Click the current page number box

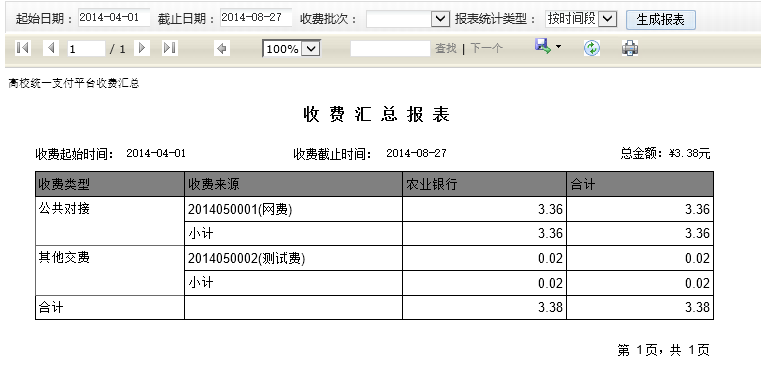pyautogui.click(x=86, y=49)
